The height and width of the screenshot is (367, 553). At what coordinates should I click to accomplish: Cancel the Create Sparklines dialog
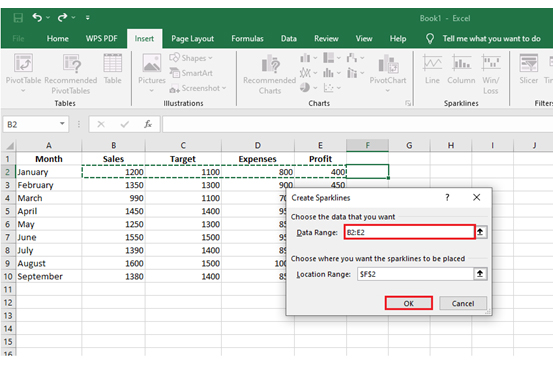coord(463,303)
